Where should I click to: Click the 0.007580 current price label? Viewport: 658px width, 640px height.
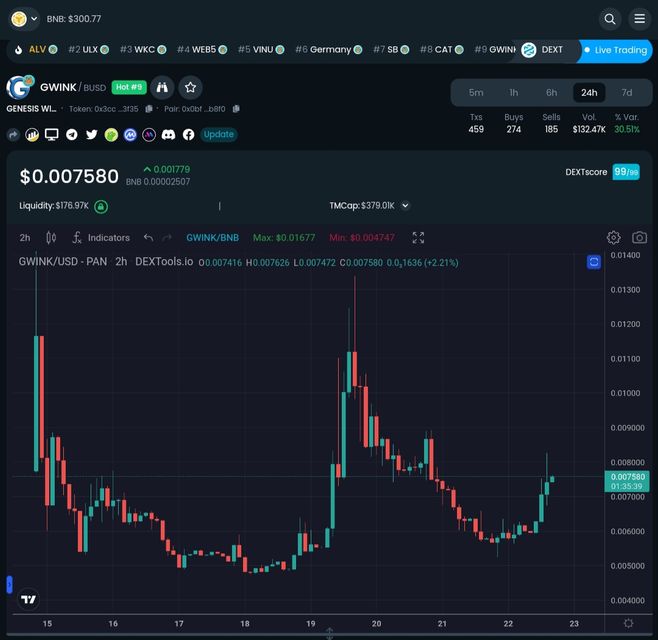[x=627, y=481]
